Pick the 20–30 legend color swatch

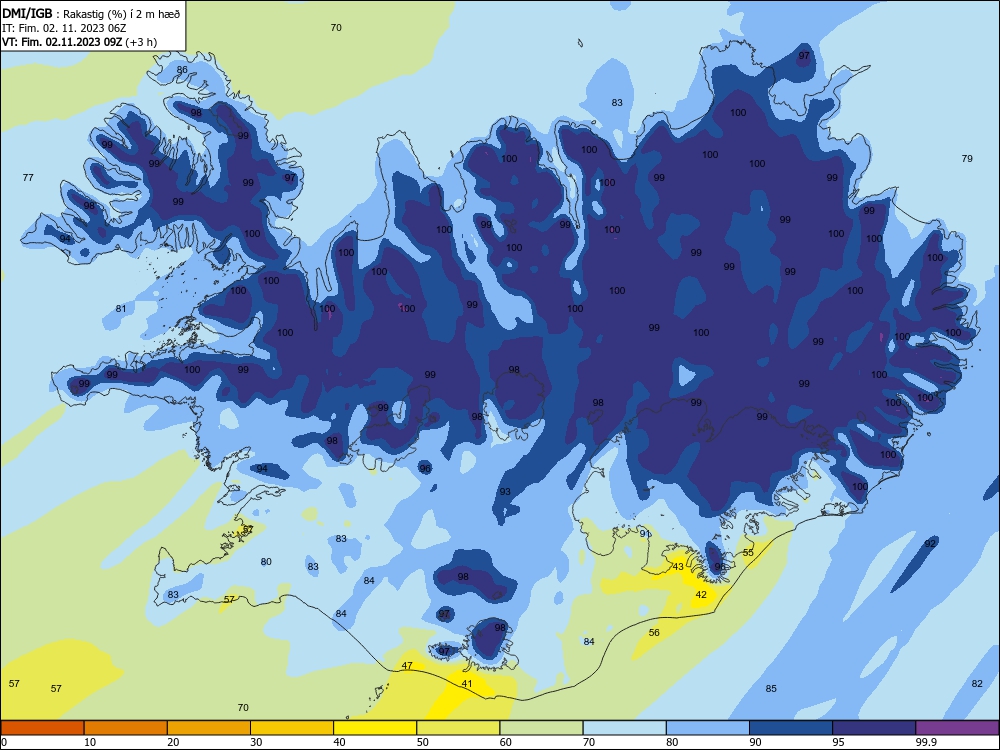[x=209, y=728]
